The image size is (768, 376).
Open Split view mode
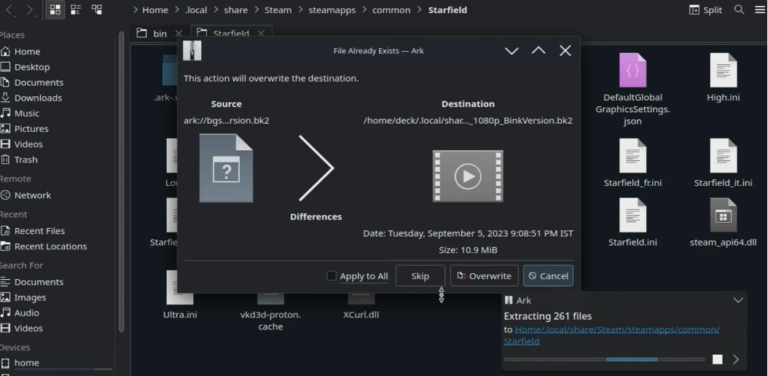point(705,10)
